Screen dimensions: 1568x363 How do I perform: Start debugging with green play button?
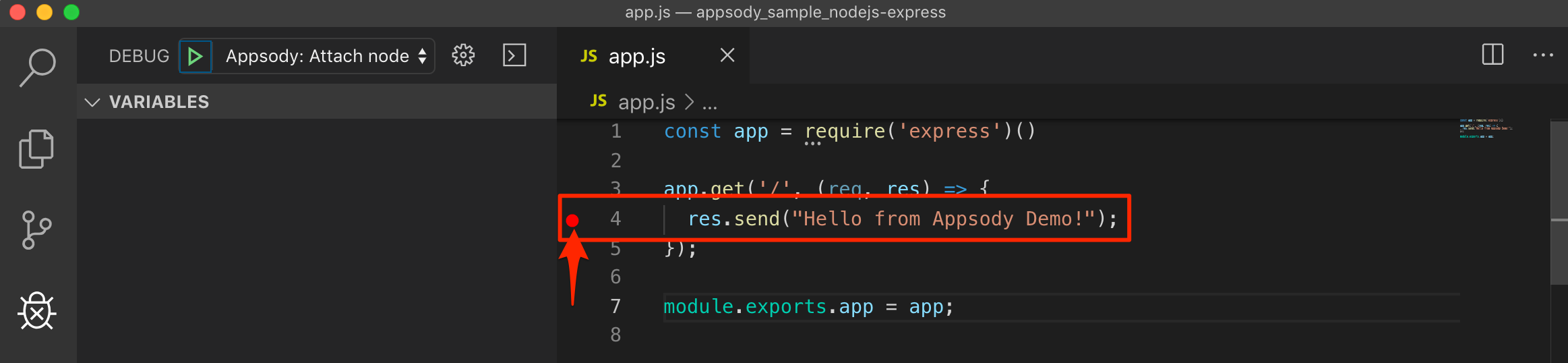(x=195, y=56)
